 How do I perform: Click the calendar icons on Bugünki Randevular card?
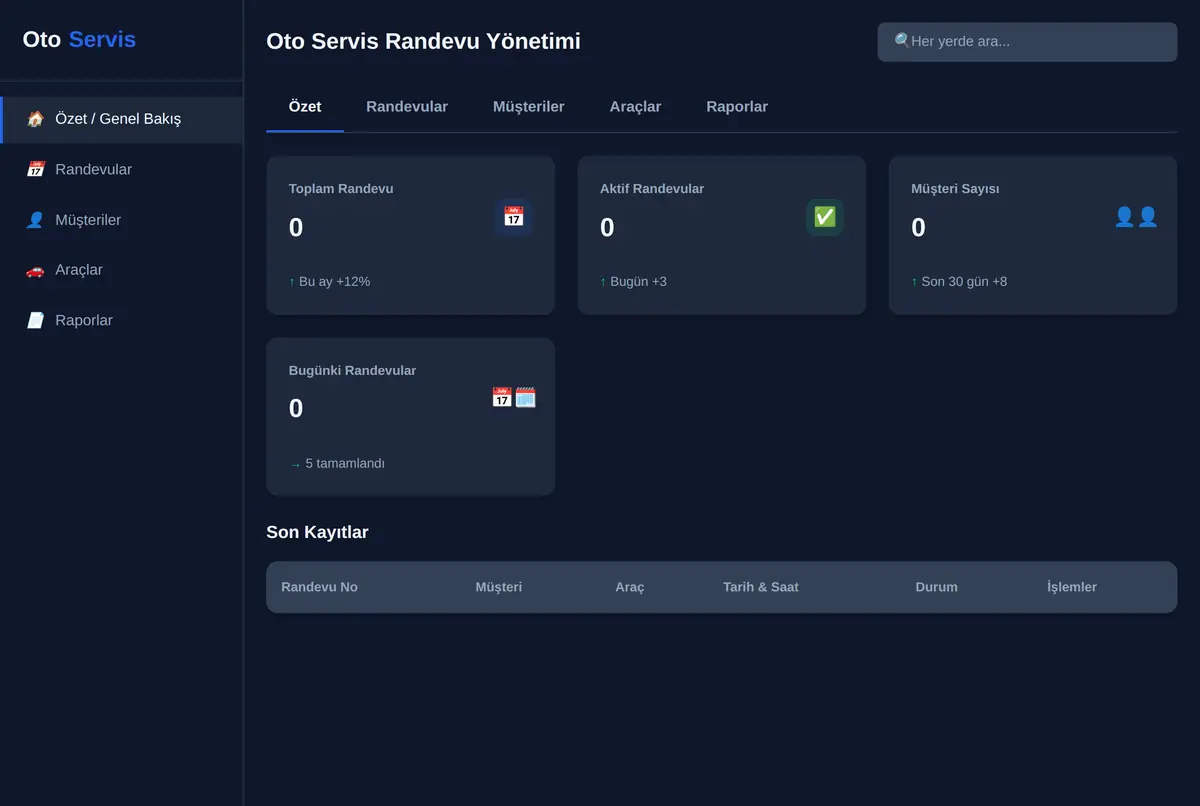pyautogui.click(x=514, y=398)
